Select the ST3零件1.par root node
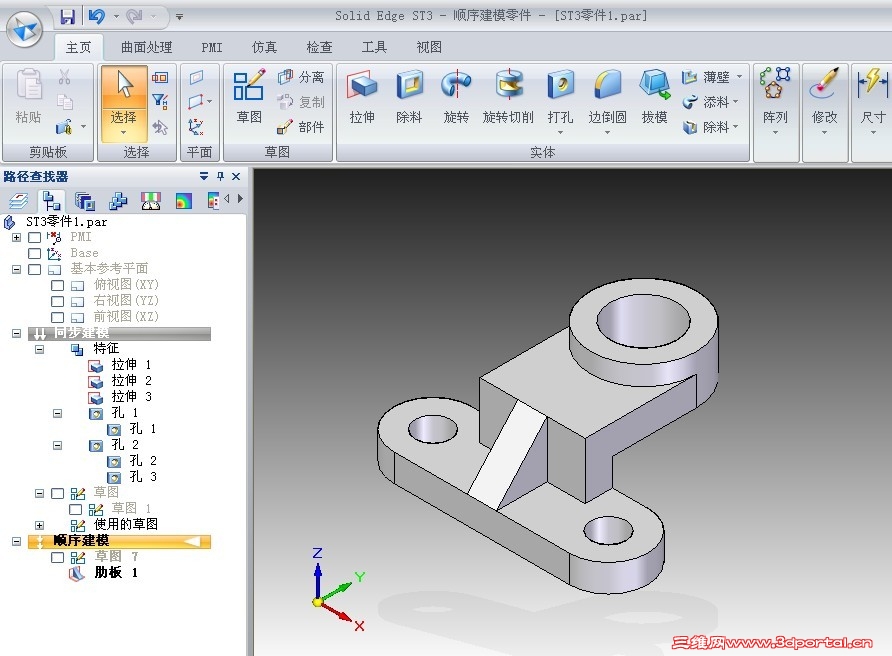This screenshot has width=892, height=656. pyautogui.click(x=56, y=222)
